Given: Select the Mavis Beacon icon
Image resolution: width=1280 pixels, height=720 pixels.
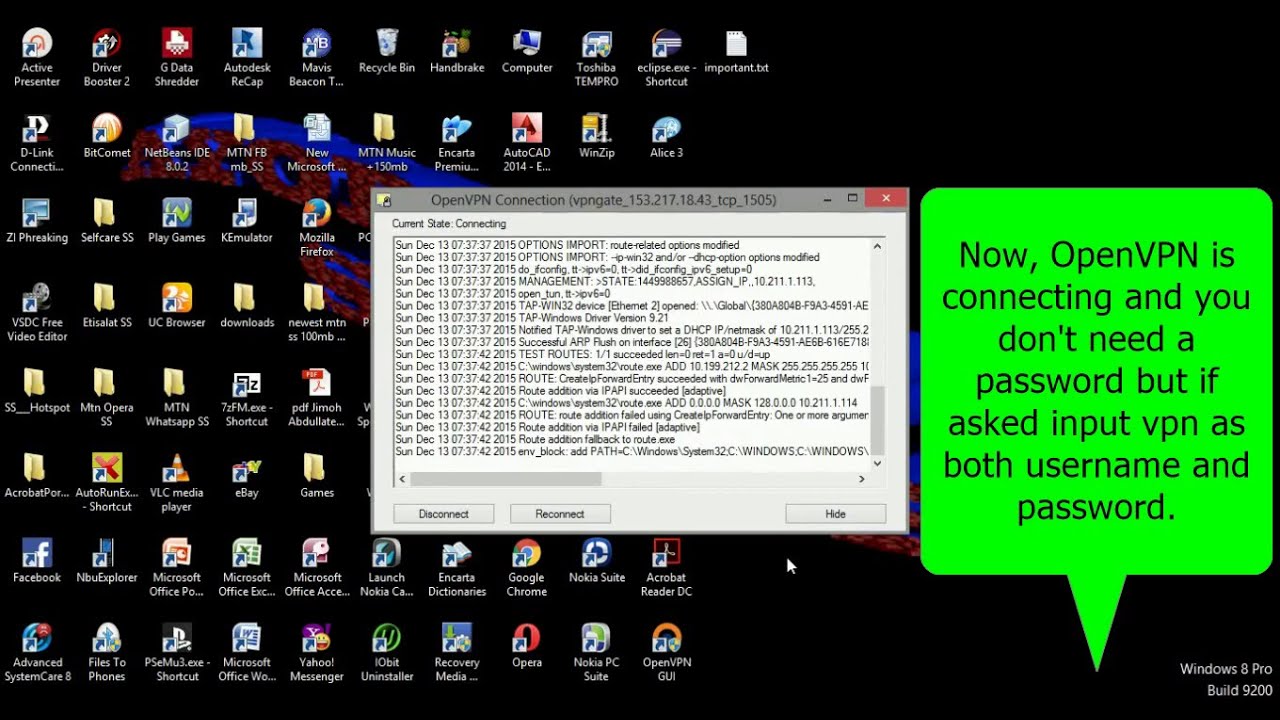Looking at the screenshot, I should 317,58.
